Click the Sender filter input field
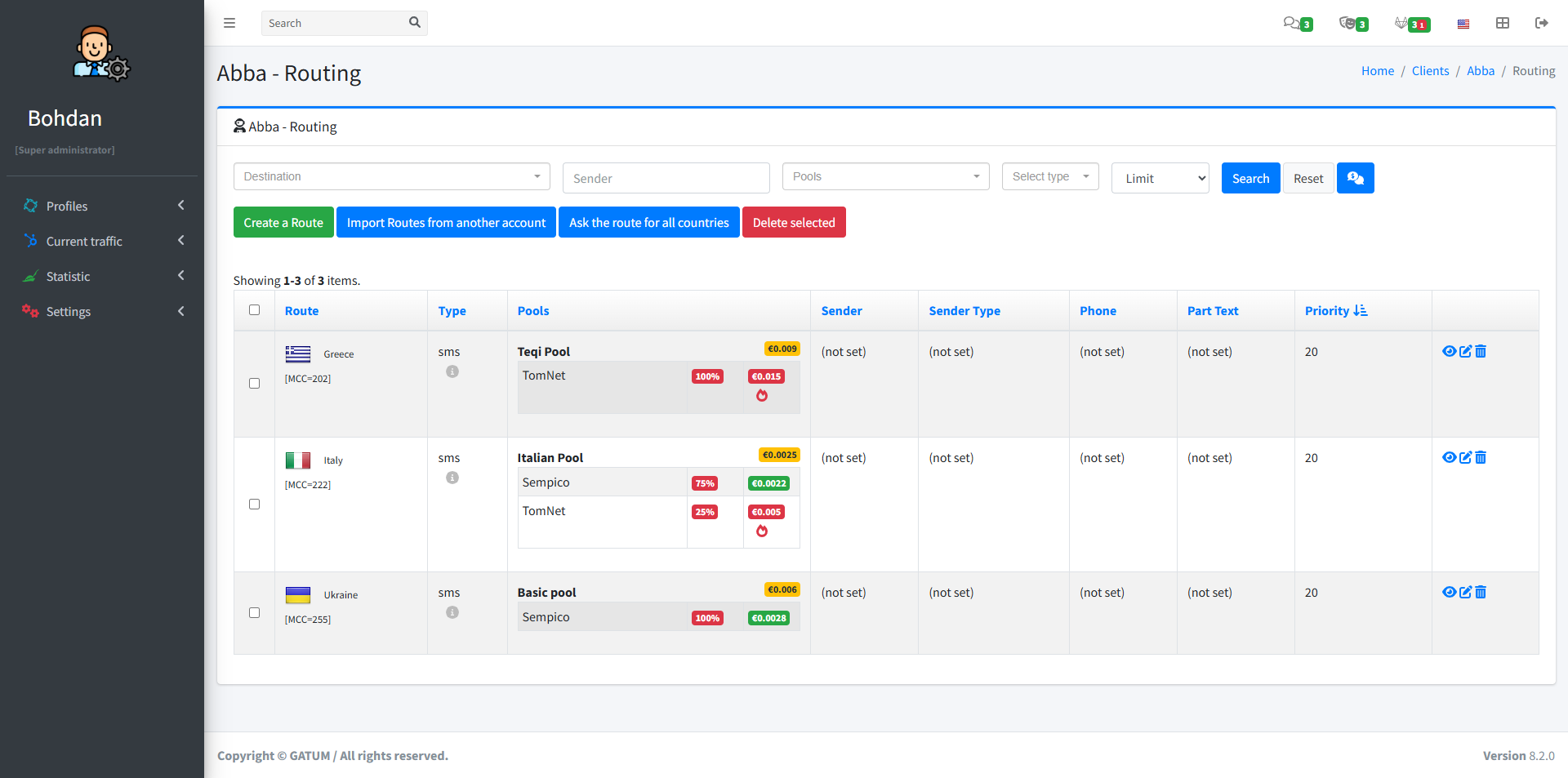This screenshot has height=778, width=1568. [666, 178]
